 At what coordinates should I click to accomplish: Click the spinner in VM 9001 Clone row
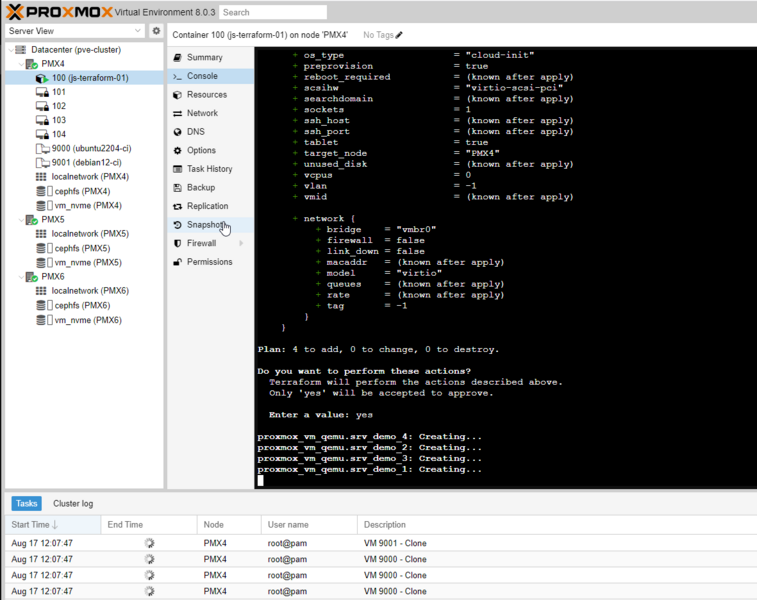point(150,543)
